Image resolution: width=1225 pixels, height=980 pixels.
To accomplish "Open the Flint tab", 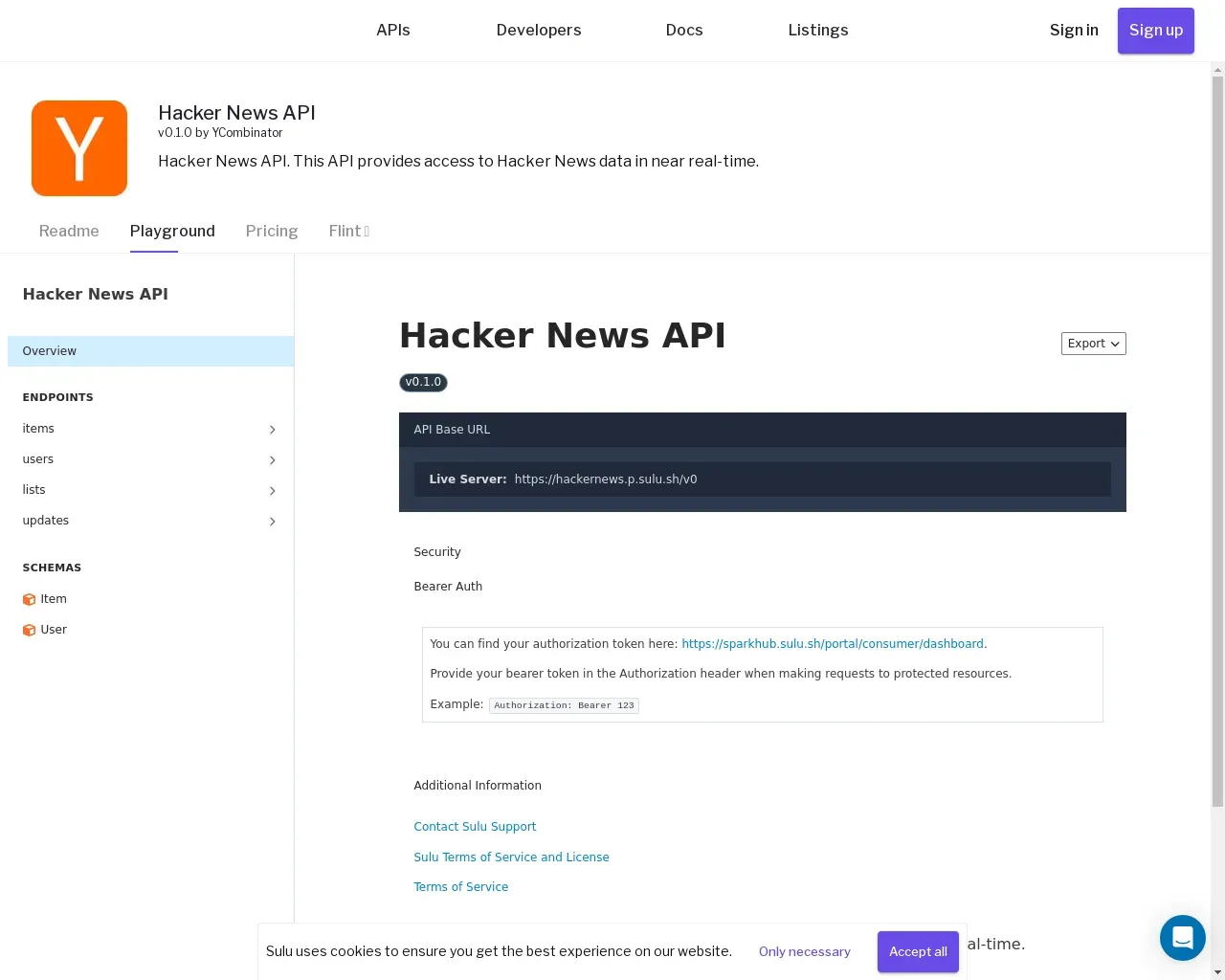I will click(x=349, y=231).
